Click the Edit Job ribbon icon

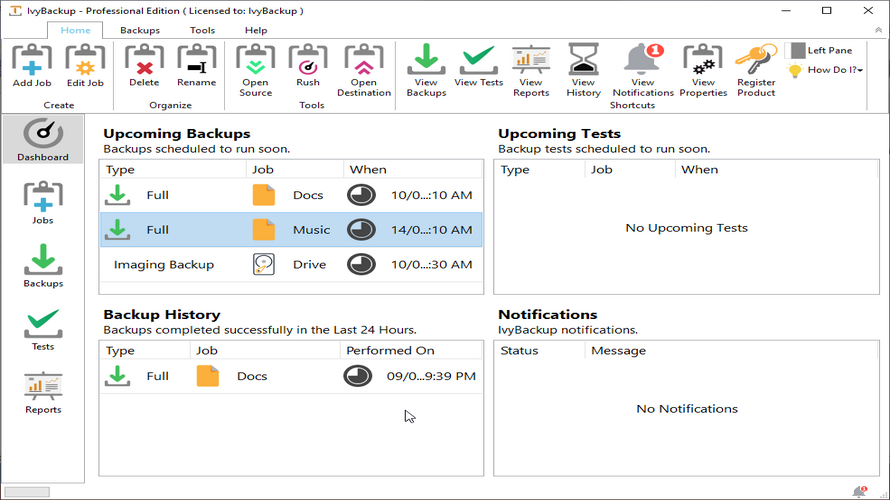(85, 63)
